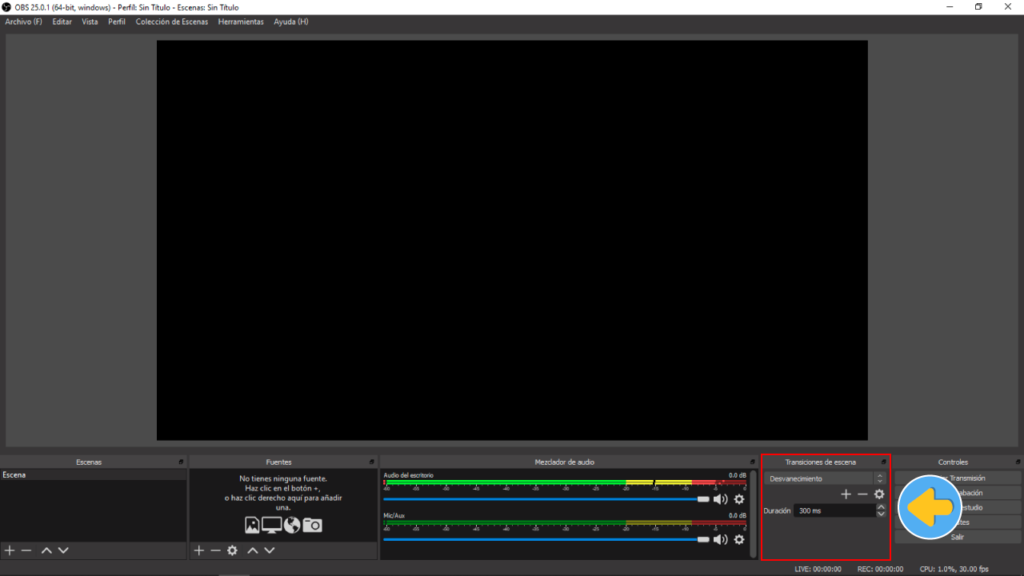This screenshot has width=1024, height=576.
Task: Mute the Mic/Aux speaker
Action: 720,539
